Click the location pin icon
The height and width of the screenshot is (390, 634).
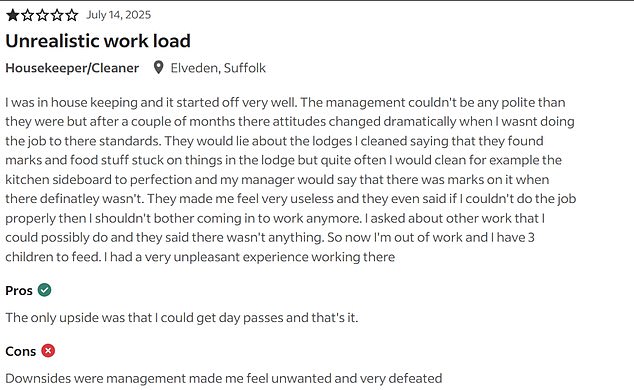pyautogui.click(x=158, y=67)
